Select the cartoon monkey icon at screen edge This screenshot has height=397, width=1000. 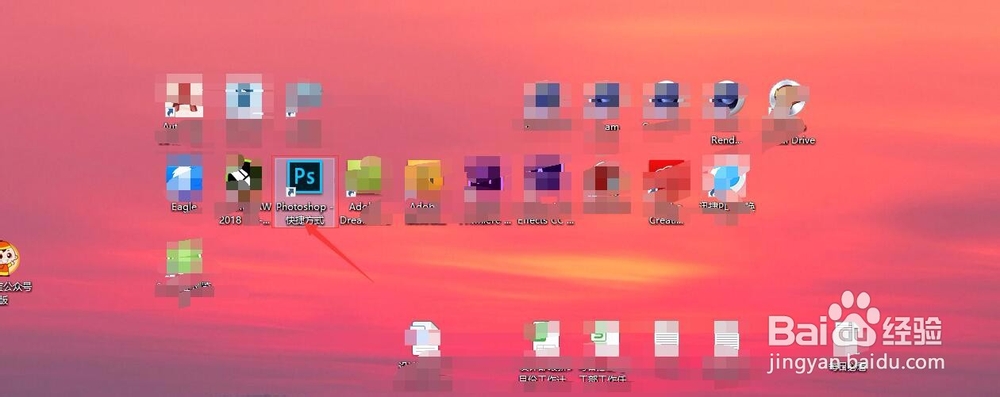coord(8,258)
